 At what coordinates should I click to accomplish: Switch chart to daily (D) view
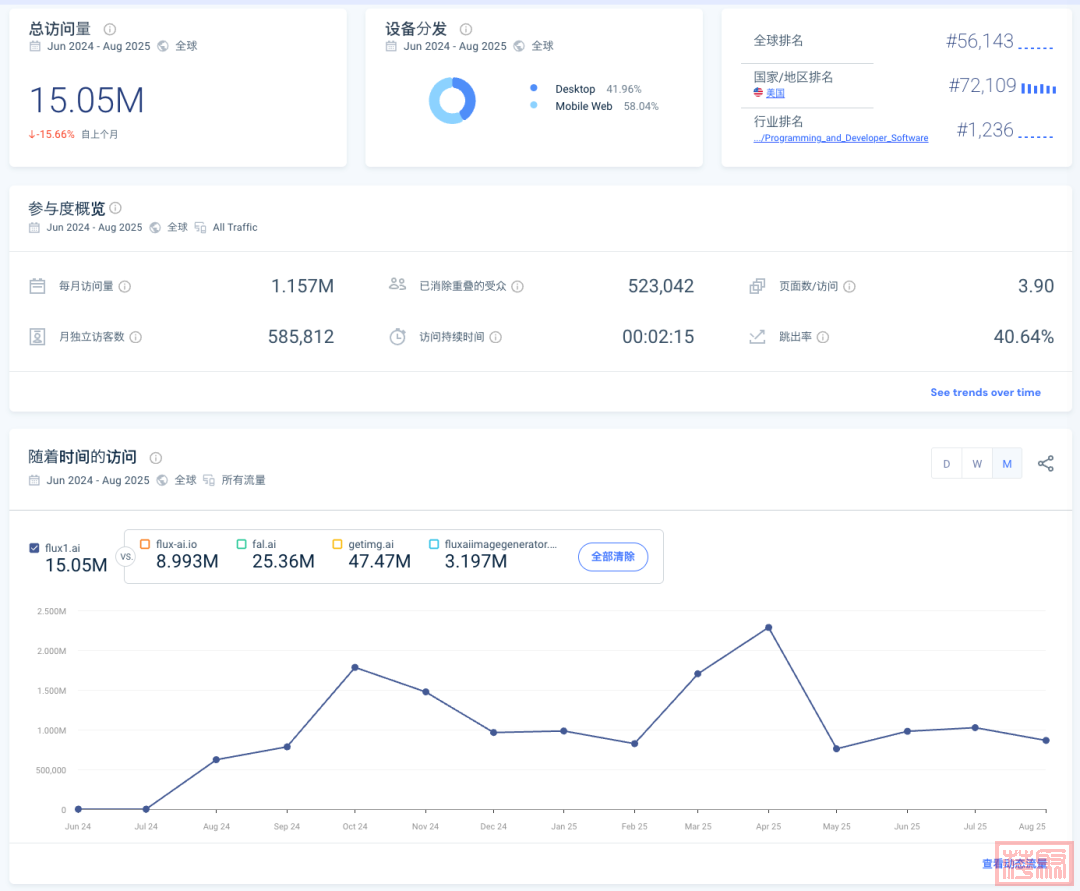point(946,464)
